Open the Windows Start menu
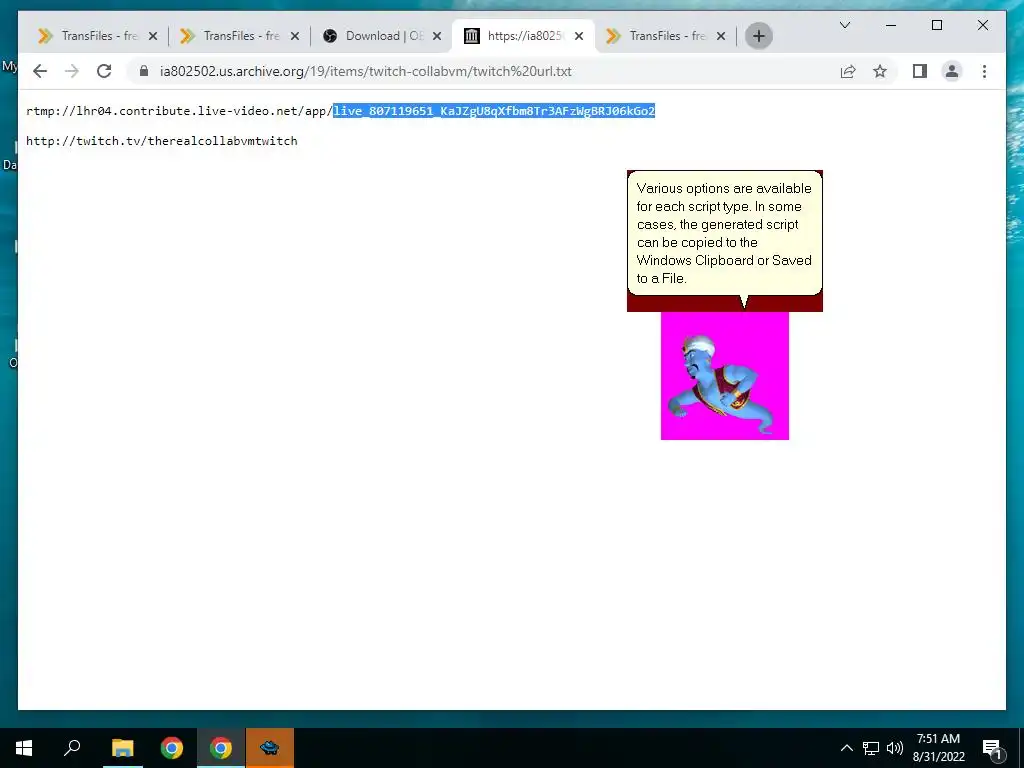Viewport: 1024px width, 768px height. click(24, 748)
